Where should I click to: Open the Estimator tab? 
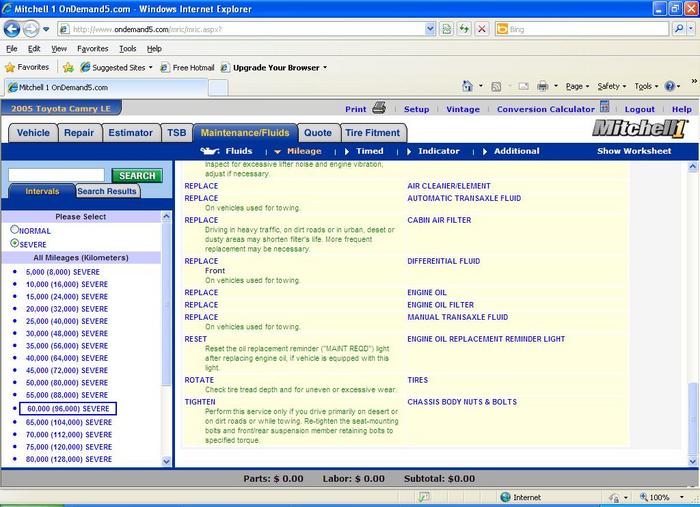tap(131, 132)
